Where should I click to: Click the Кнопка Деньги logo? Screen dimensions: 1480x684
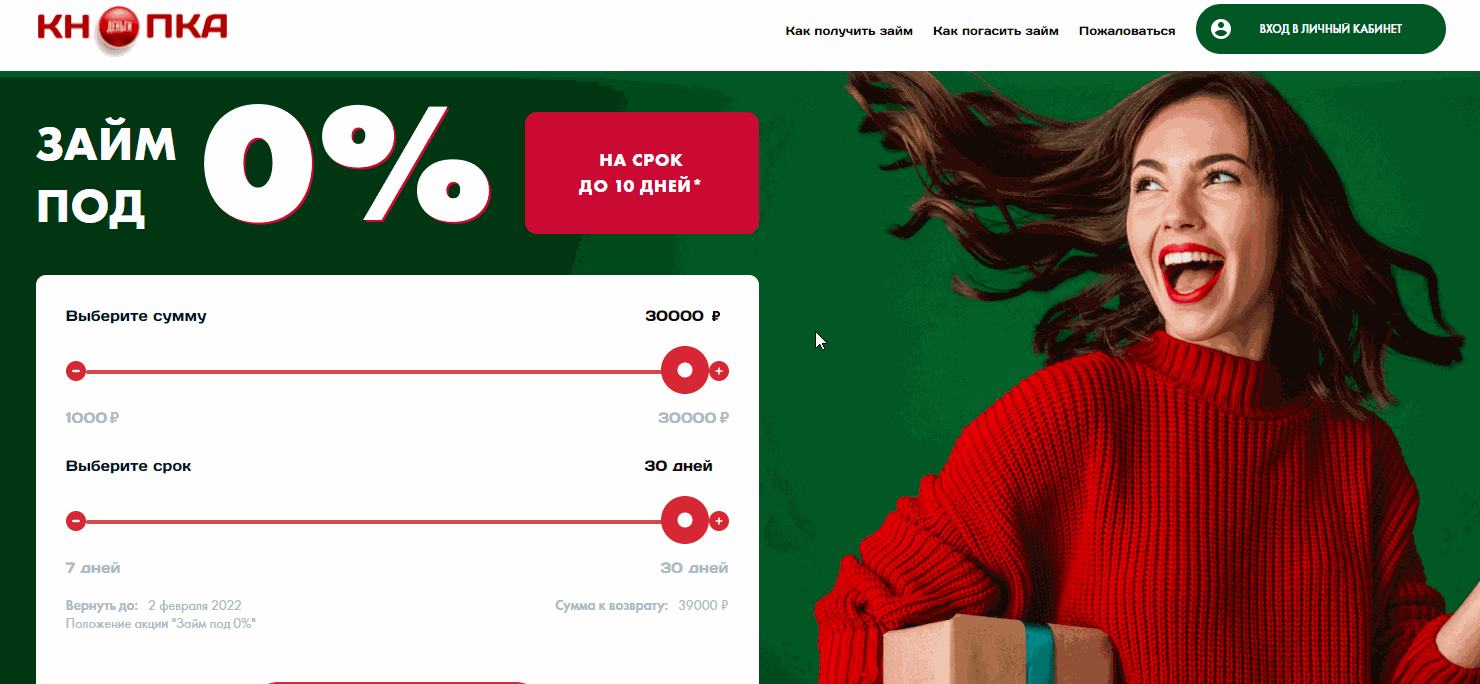click(x=133, y=28)
